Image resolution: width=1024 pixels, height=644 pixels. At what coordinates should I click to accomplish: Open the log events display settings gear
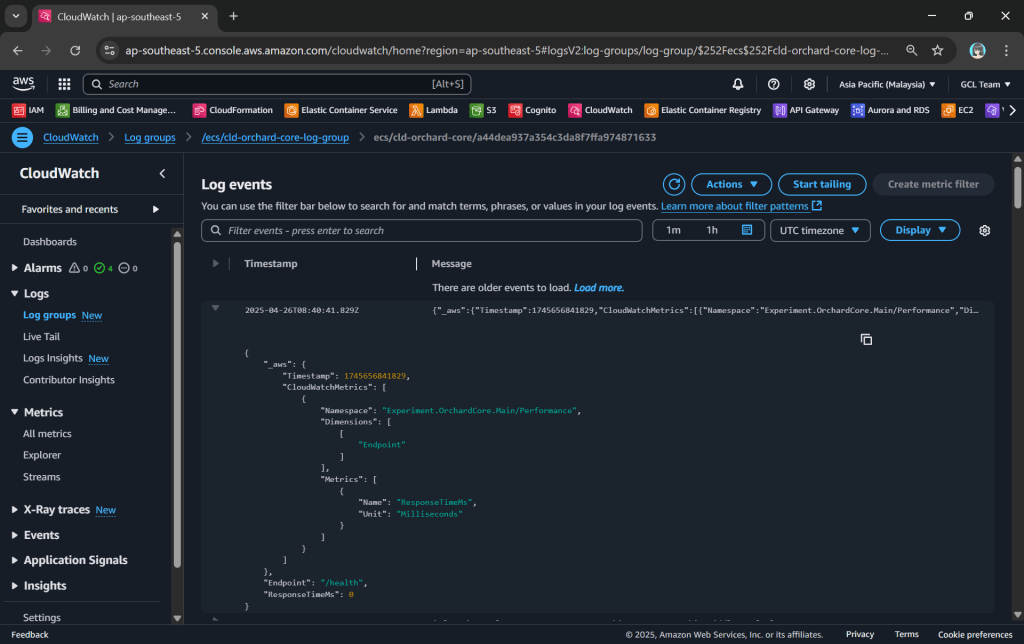pyautogui.click(x=984, y=230)
